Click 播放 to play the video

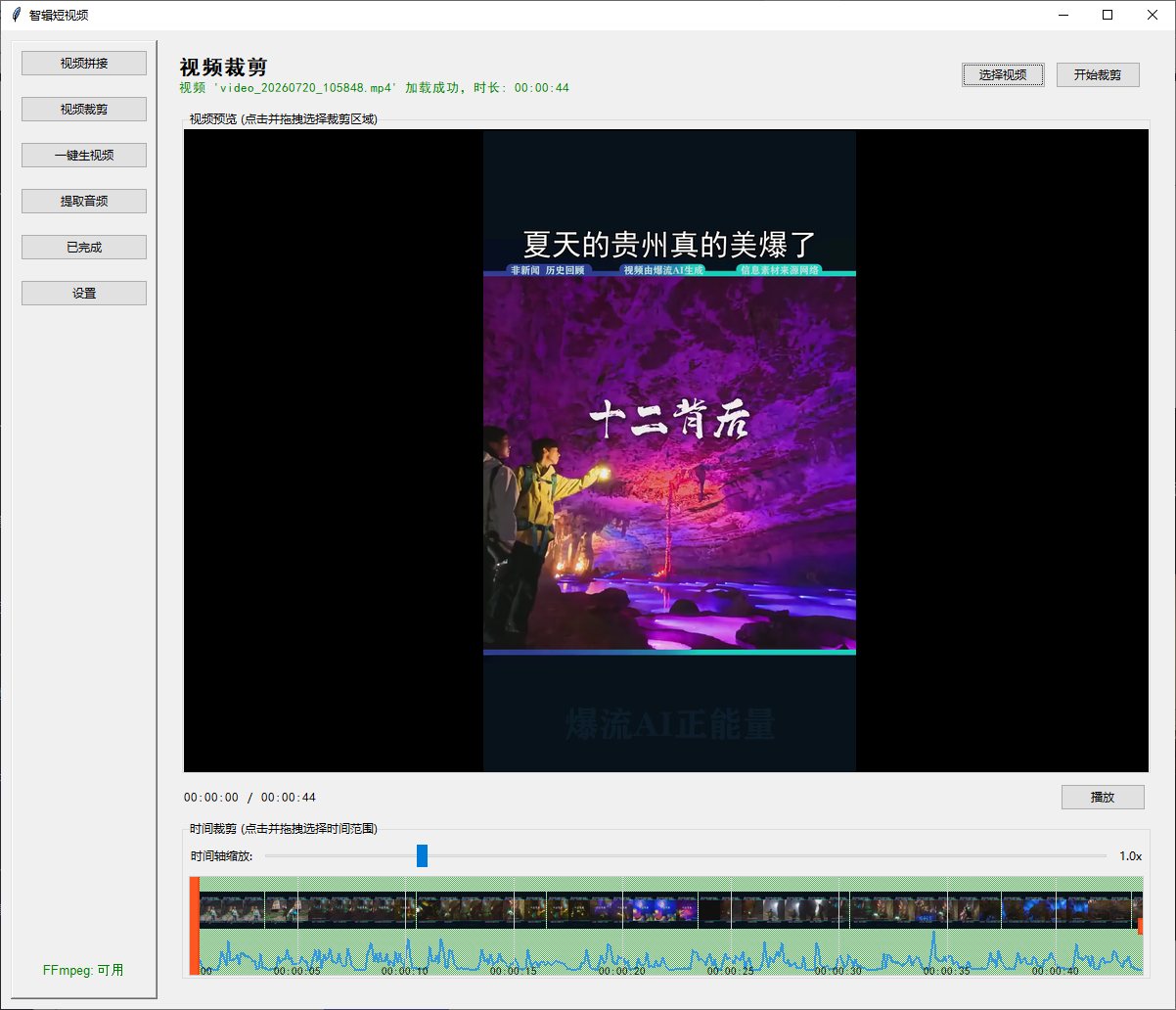[1103, 798]
